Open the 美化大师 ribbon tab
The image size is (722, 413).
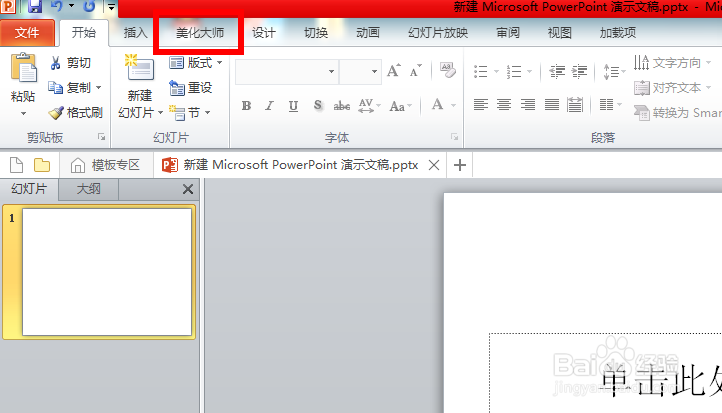click(200, 33)
